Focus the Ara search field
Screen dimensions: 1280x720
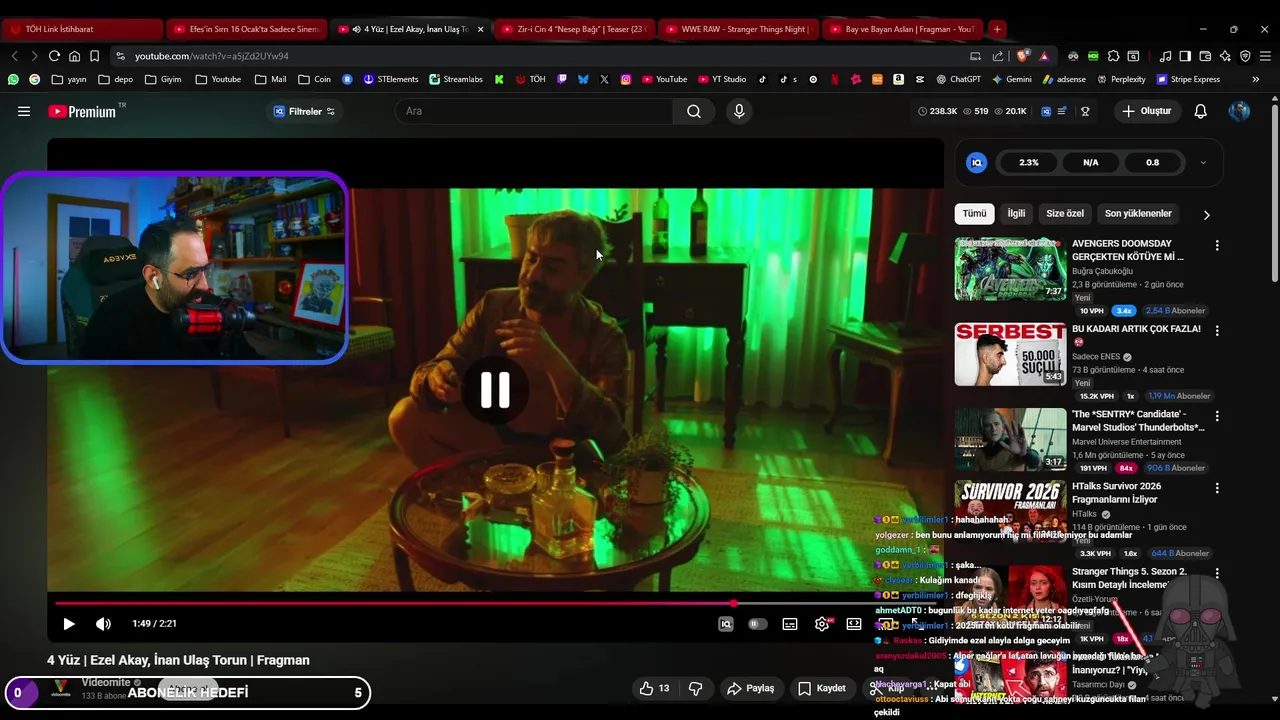pos(535,111)
